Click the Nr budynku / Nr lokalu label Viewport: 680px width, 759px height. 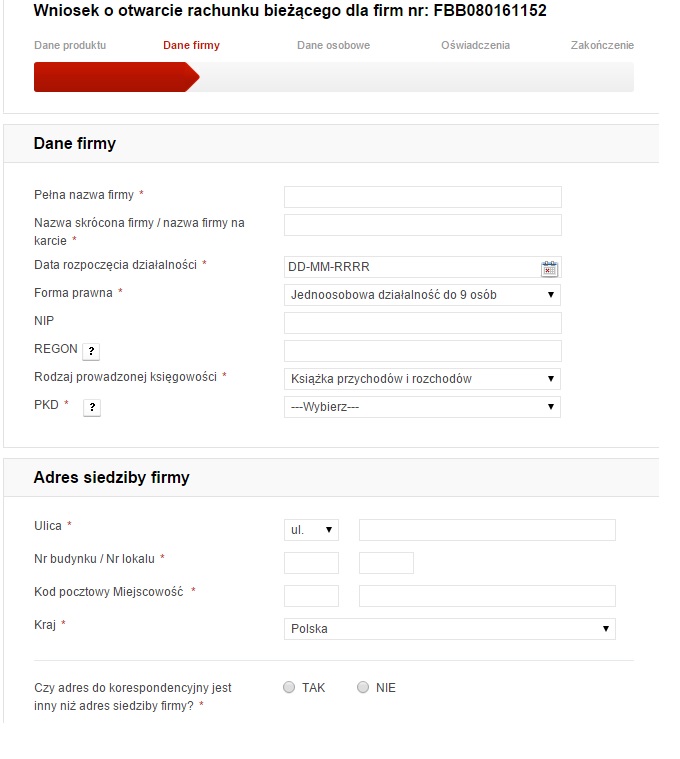pos(94,559)
